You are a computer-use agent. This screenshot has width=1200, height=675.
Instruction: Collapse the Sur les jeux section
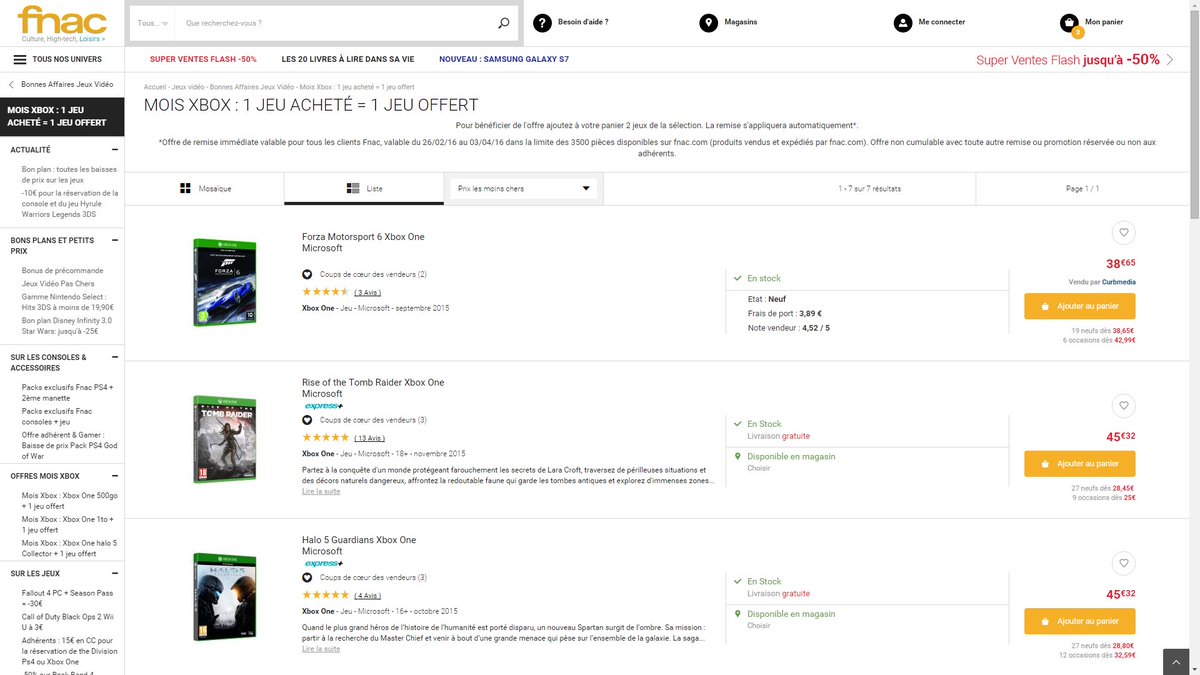click(x=115, y=573)
